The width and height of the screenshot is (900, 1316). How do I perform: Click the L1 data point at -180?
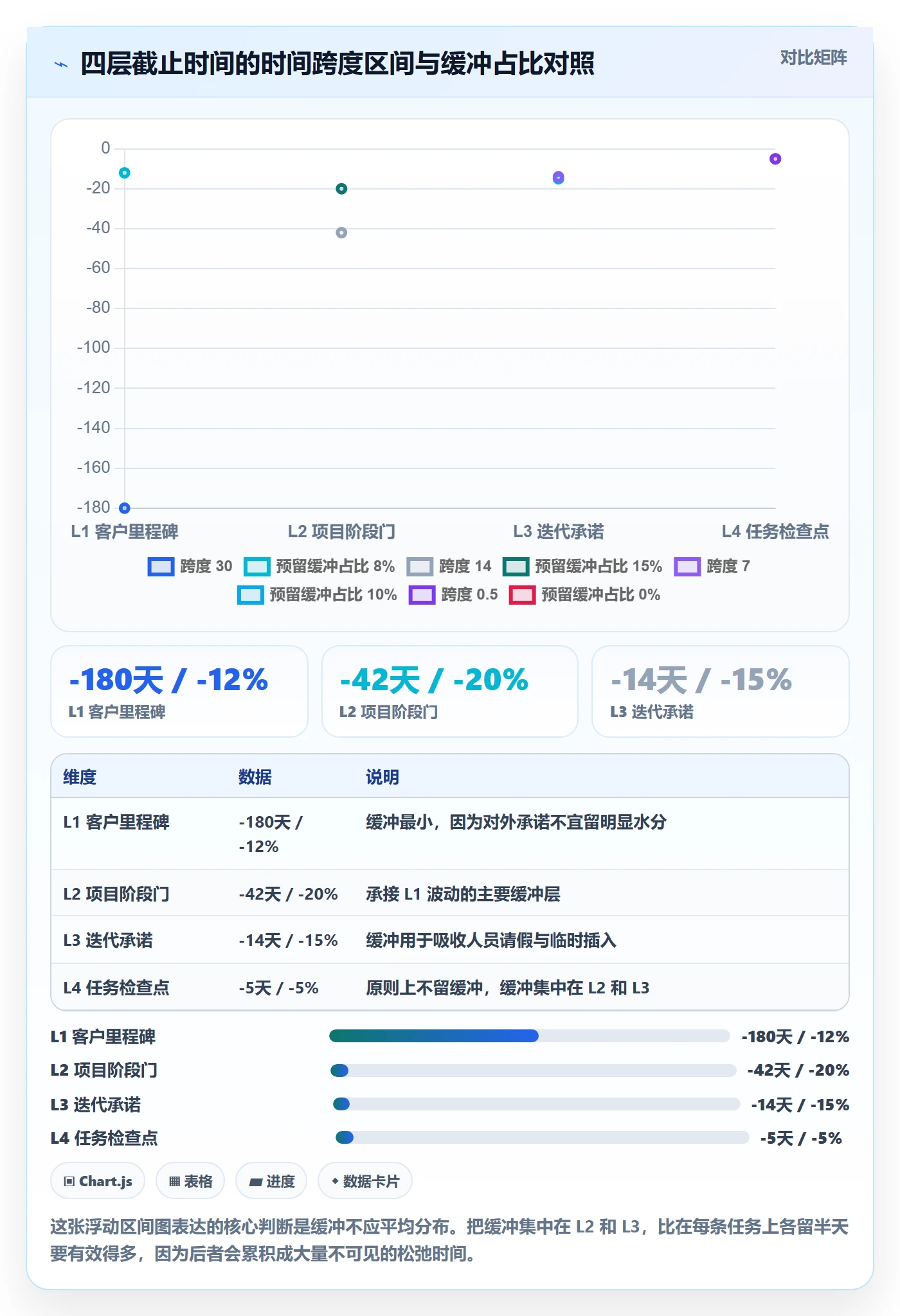[125, 508]
